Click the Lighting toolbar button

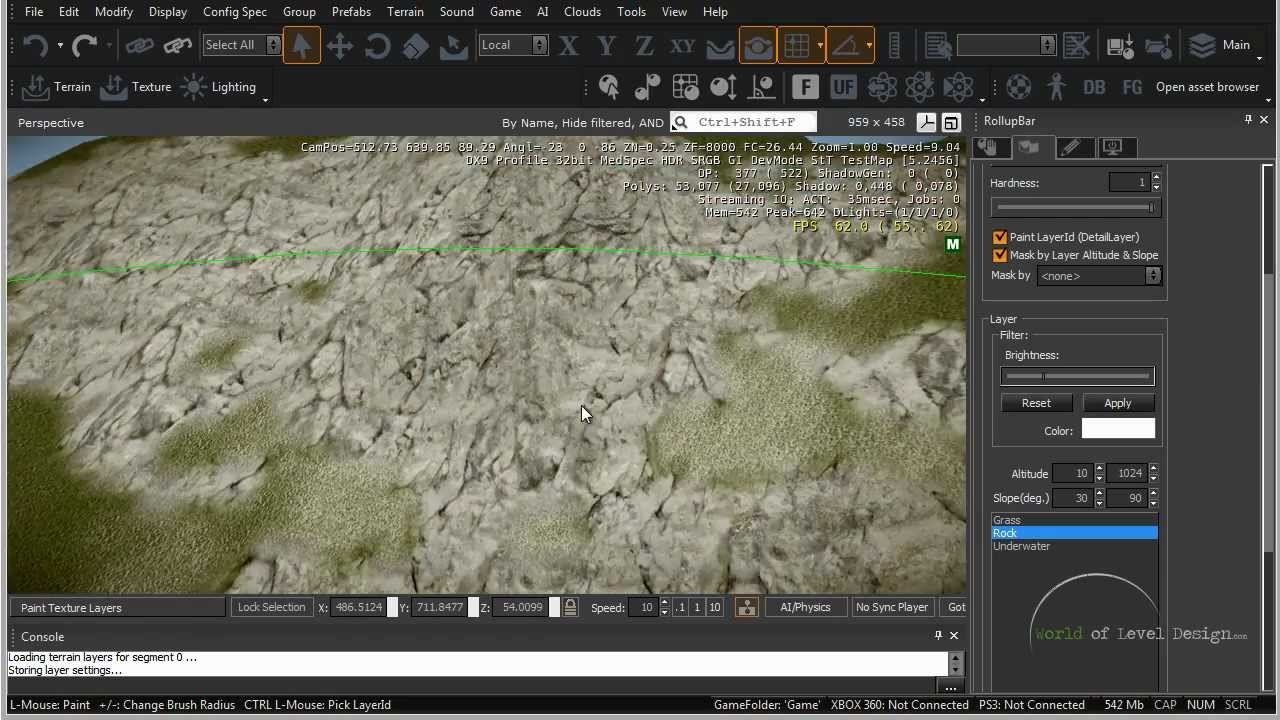(x=219, y=87)
